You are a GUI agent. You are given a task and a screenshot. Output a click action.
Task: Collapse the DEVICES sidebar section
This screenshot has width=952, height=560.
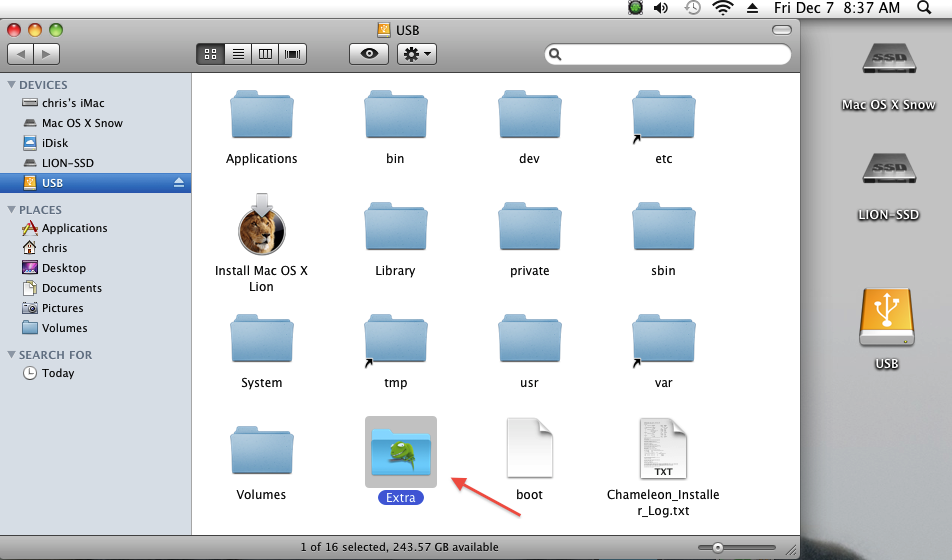(11, 84)
